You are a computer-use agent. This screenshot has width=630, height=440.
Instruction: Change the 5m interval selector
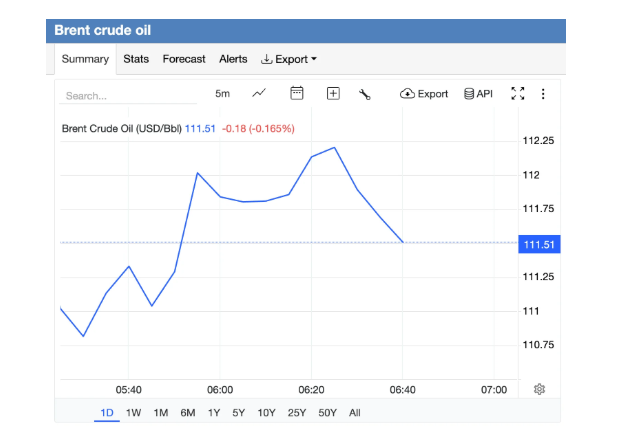tap(222, 94)
